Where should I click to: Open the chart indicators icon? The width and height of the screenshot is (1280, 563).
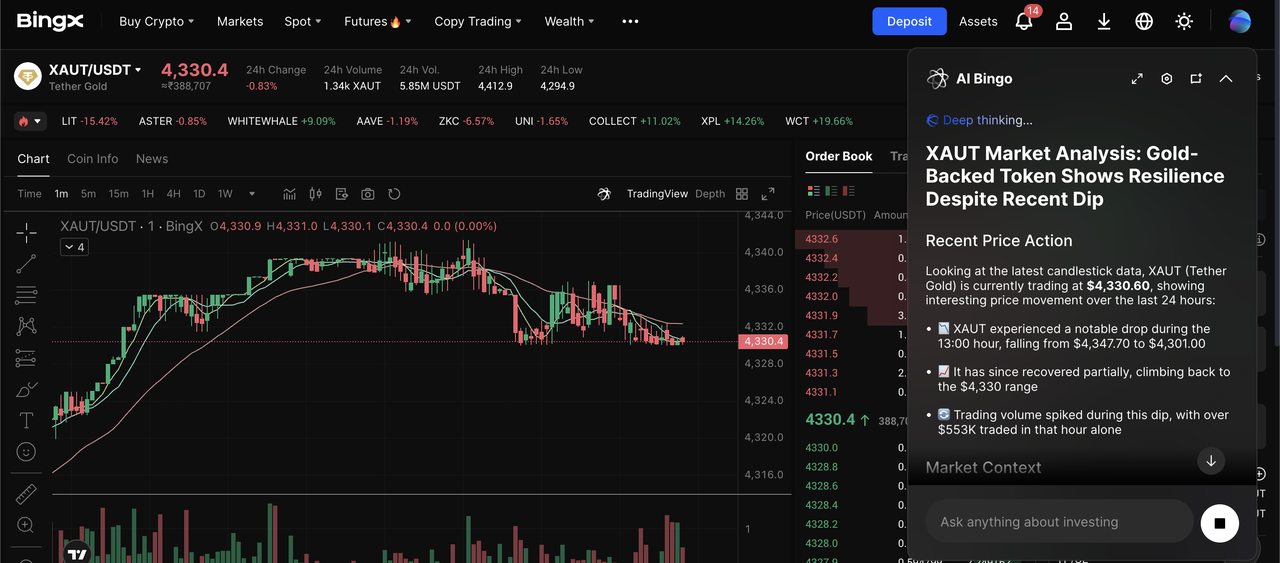(x=290, y=194)
